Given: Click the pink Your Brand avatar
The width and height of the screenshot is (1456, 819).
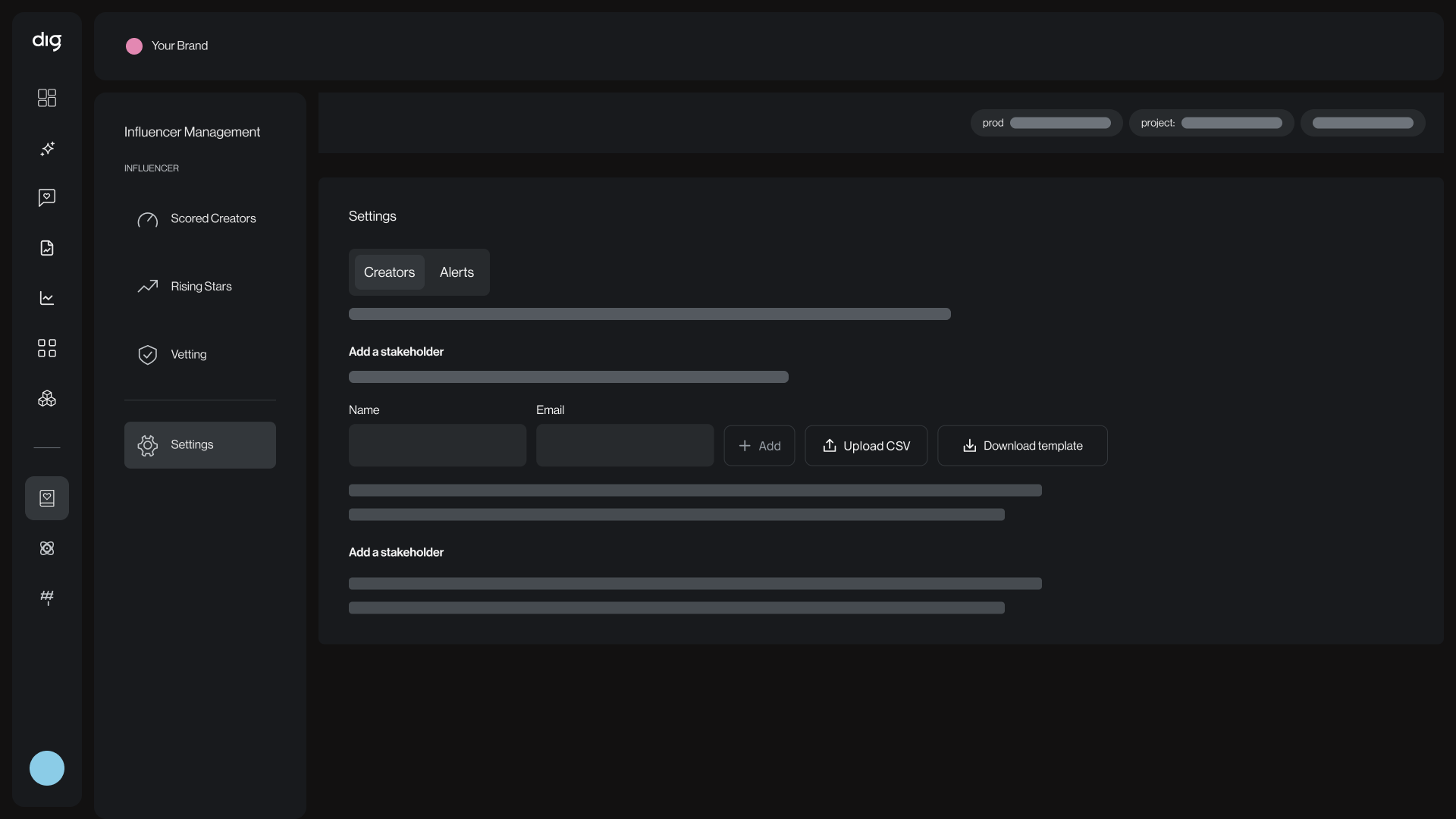Looking at the screenshot, I should pyautogui.click(x=134, y=46).
